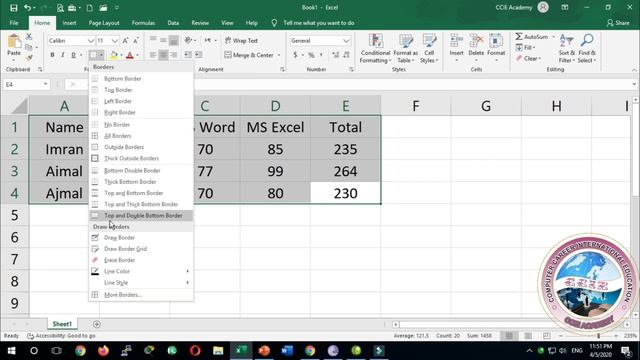Open Format as Table
640x360 pixels.
click(406, 49)
